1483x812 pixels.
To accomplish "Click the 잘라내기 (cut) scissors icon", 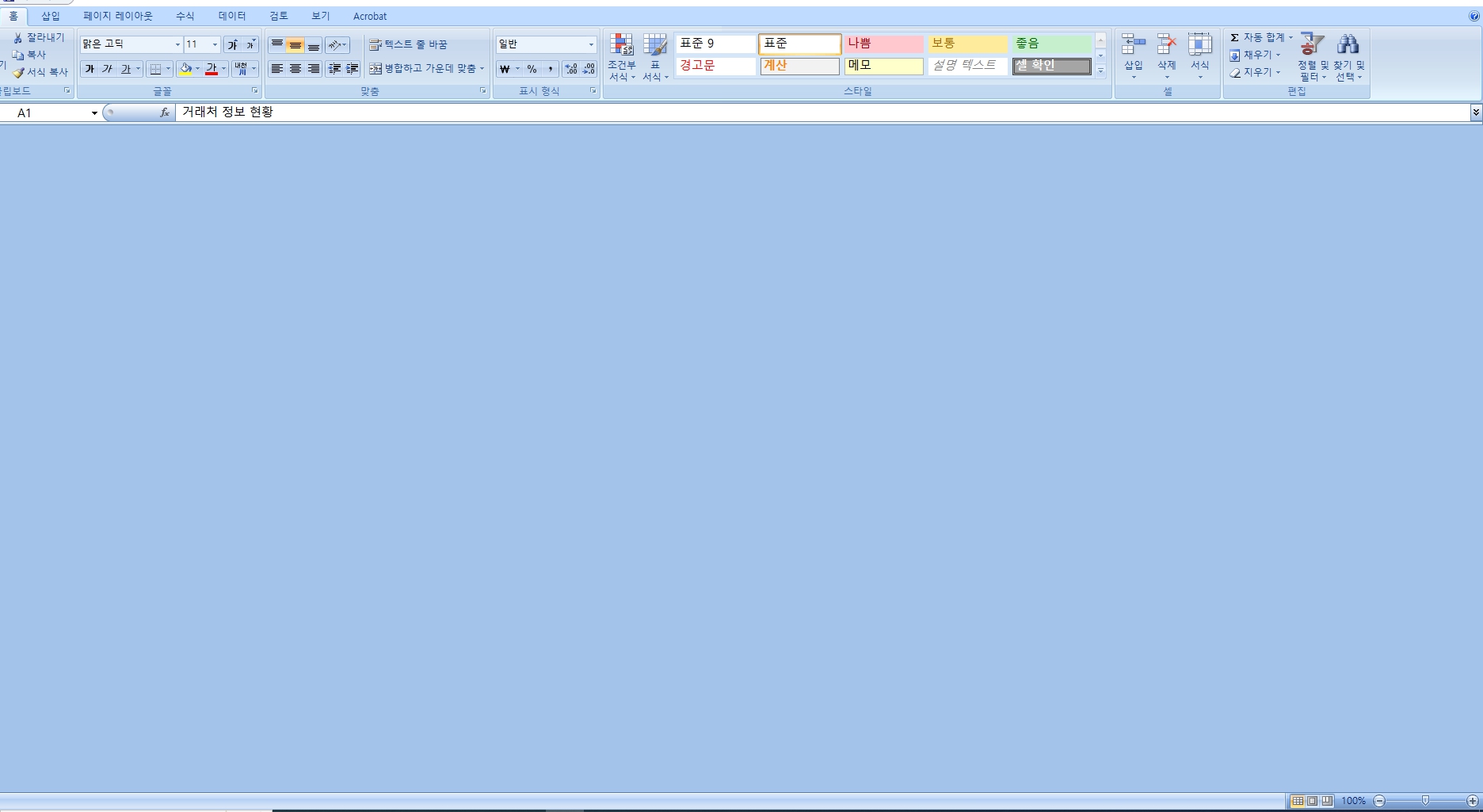I will point(18,38).
